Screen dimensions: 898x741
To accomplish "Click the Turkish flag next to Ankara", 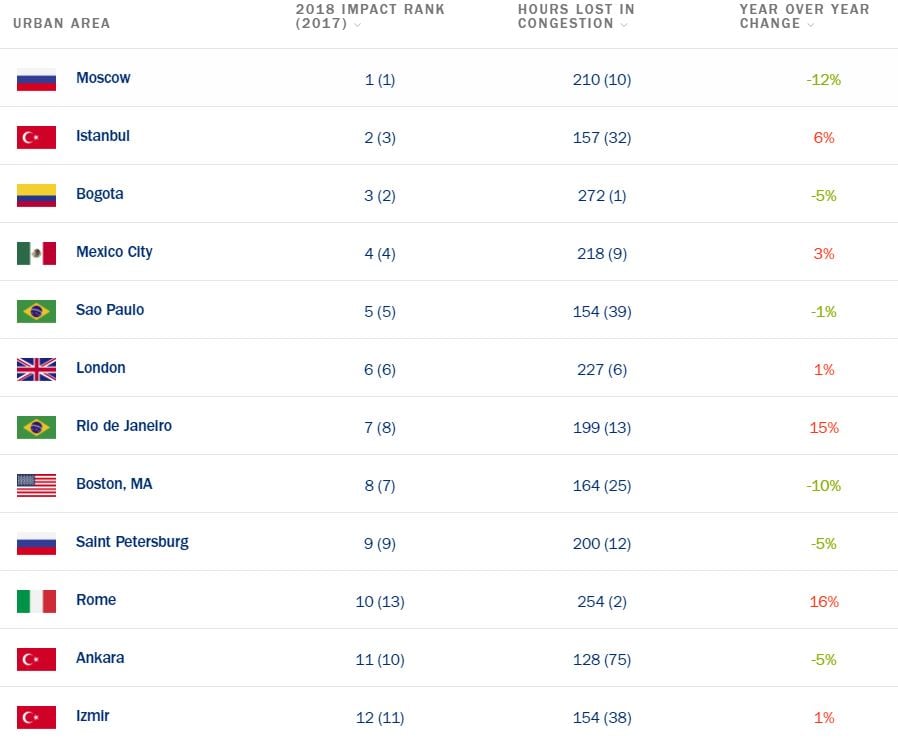I will [x=36, y=659].
